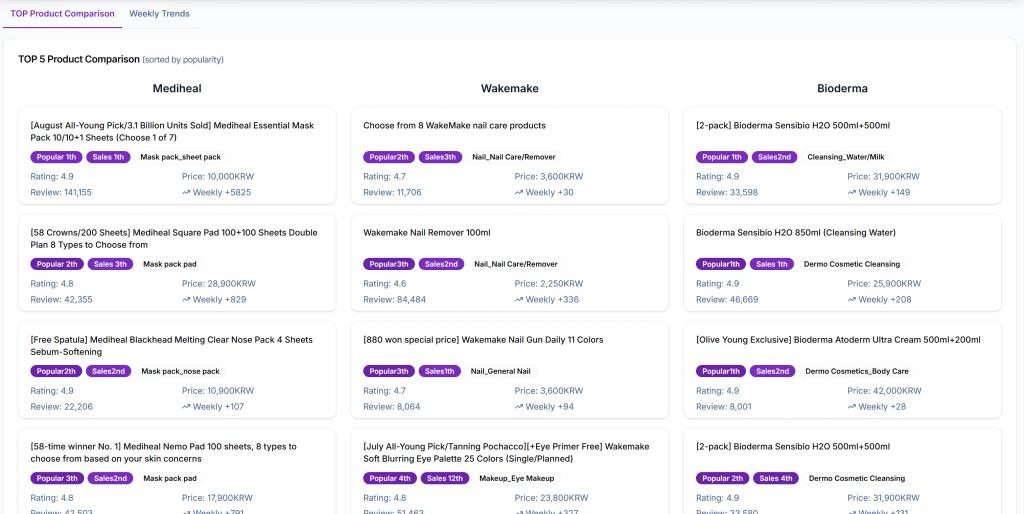This screenshot has height=514, width=1024.
Task: Click the Popular 4th badge
Action: pyautogui.click(x=389, y=479)
